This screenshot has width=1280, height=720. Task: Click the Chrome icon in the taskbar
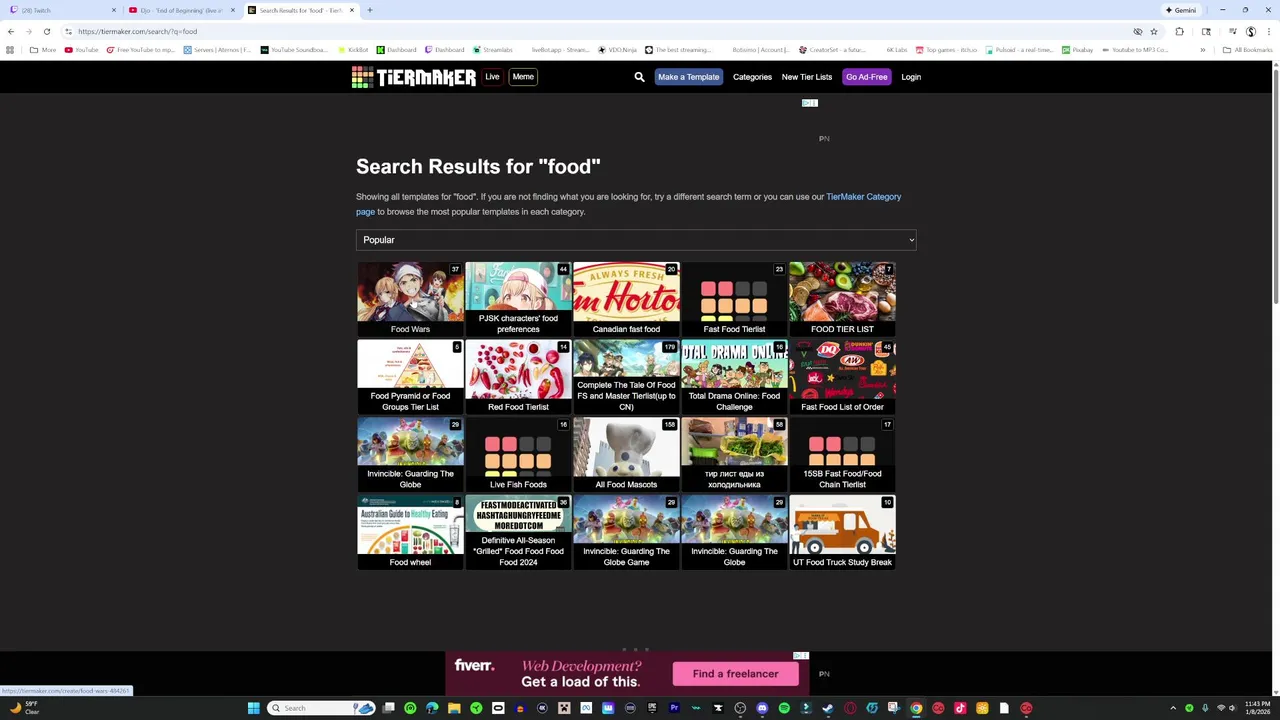click(916, 708)
